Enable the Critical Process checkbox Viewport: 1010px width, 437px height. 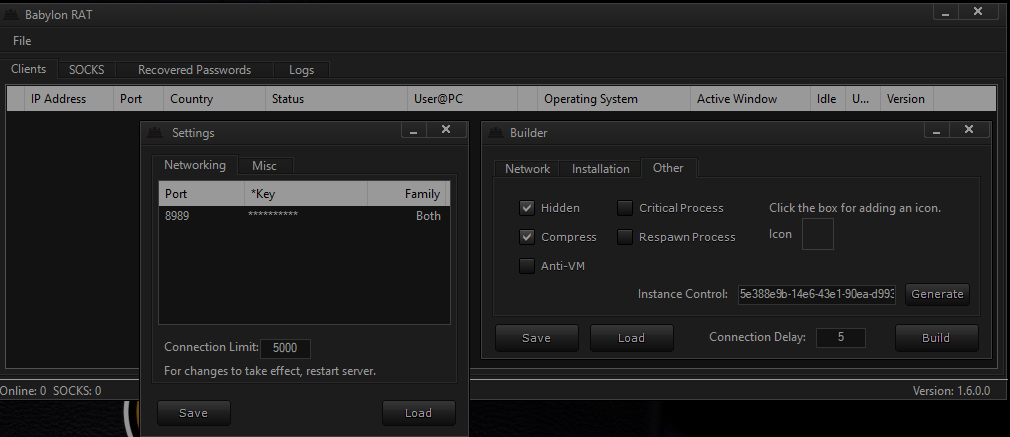pos(625,208)
